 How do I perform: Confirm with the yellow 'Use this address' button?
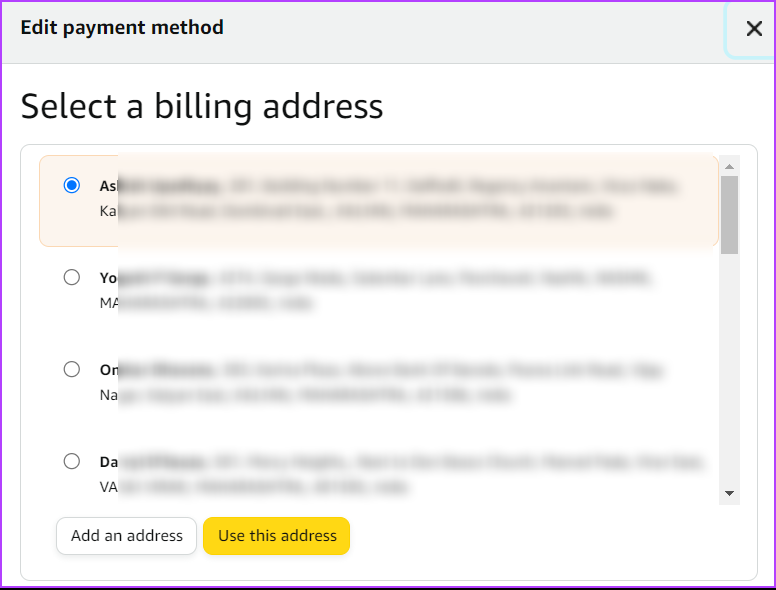277,536
